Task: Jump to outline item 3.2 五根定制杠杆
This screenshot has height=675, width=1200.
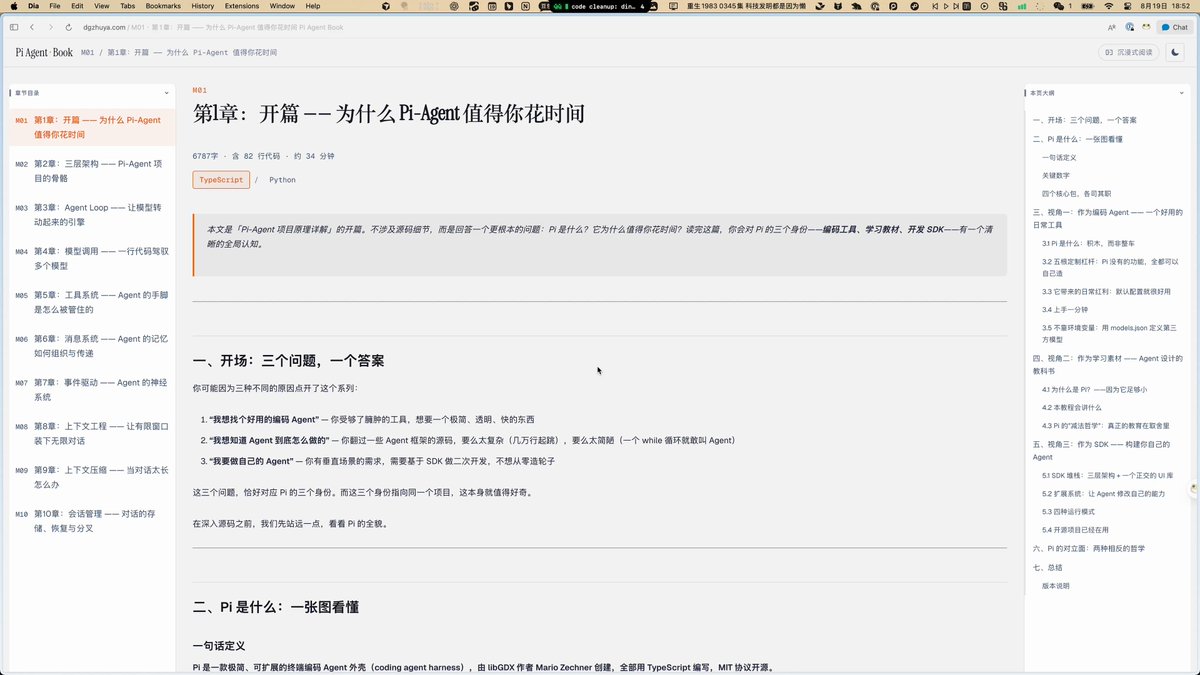Action: (x=1111, y=267)
